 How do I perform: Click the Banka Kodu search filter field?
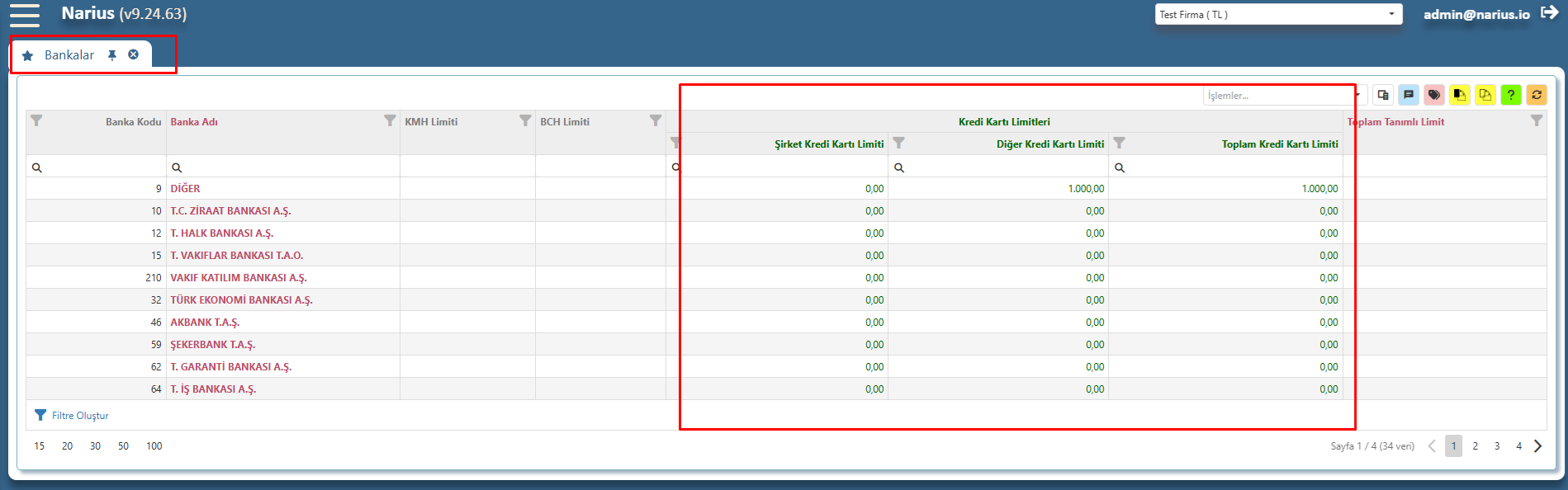click(96, 167)
